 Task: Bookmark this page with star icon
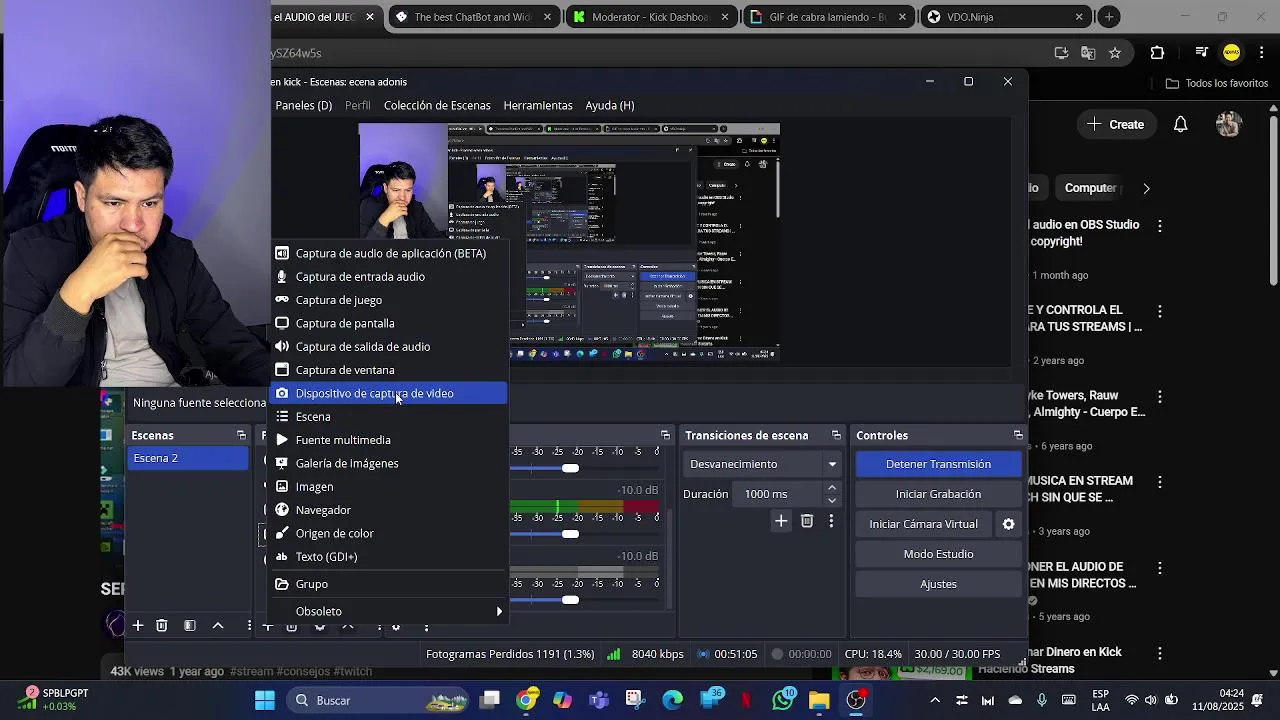point(1115,53)
